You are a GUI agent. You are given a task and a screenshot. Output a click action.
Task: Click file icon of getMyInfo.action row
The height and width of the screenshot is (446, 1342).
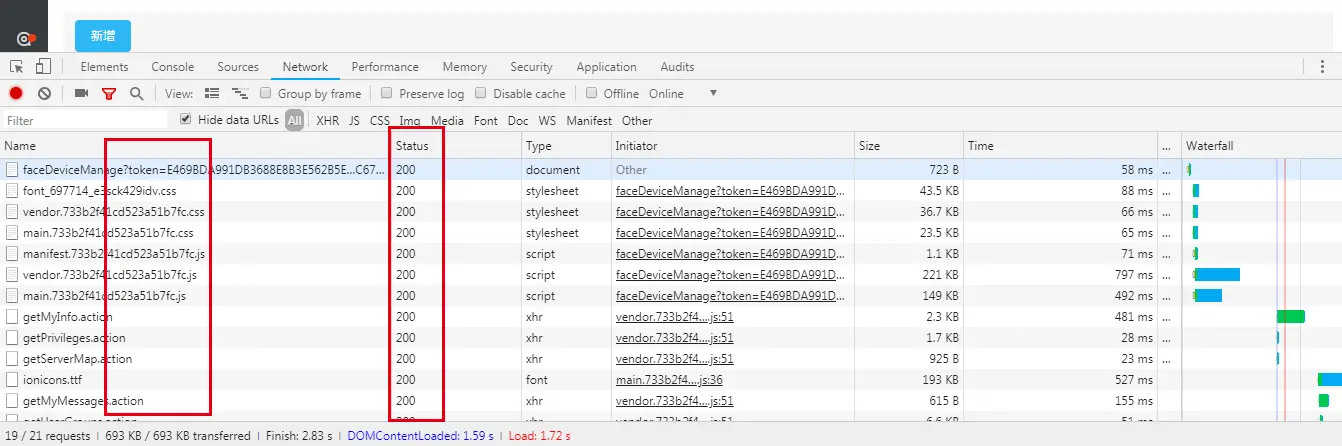pos(12,317)
